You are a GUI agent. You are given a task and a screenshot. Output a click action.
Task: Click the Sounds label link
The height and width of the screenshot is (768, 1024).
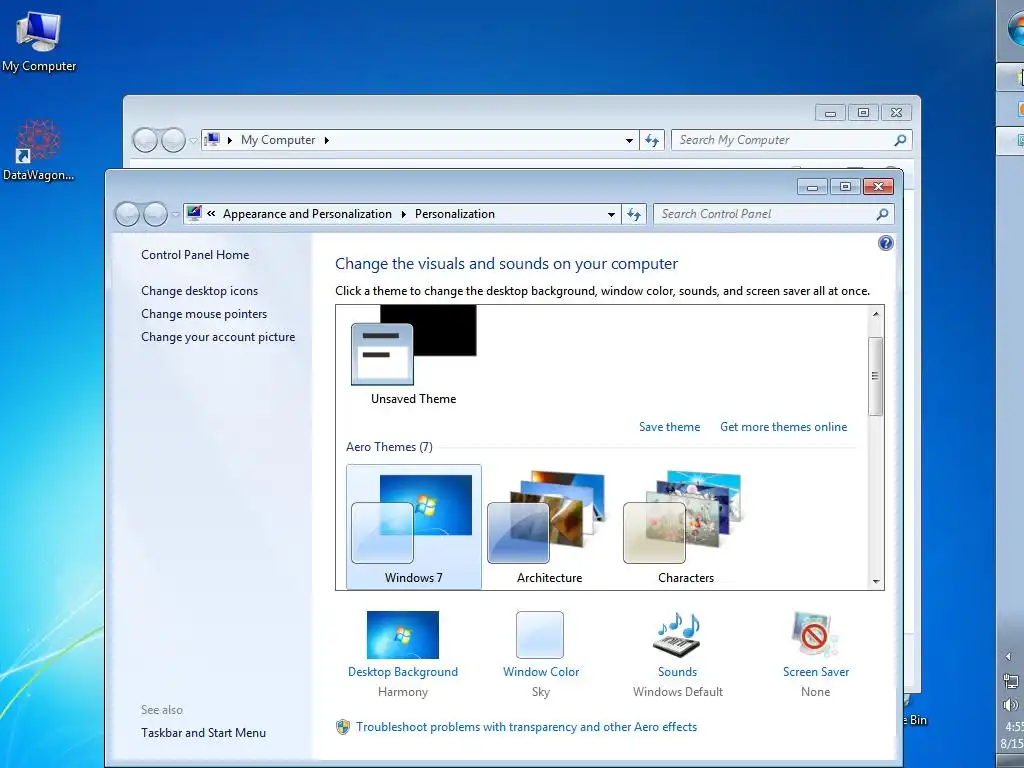[677, 672]
